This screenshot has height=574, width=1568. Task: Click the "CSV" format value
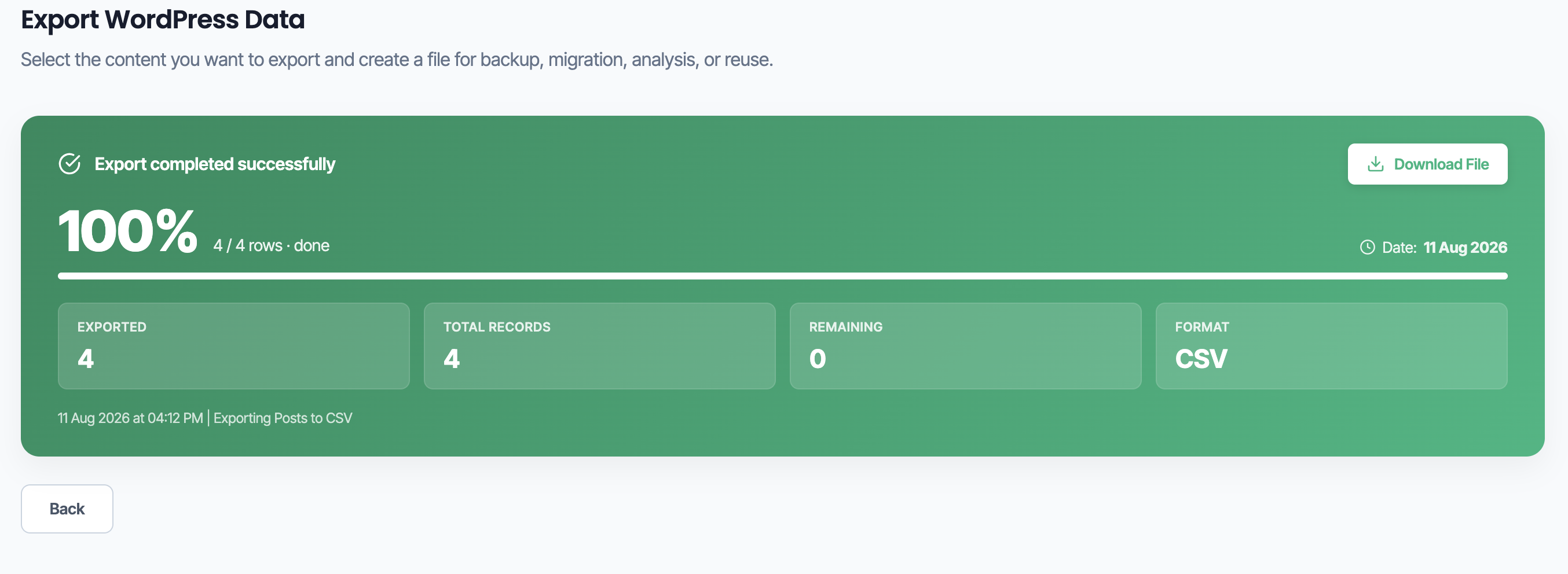click(1201, 359)
